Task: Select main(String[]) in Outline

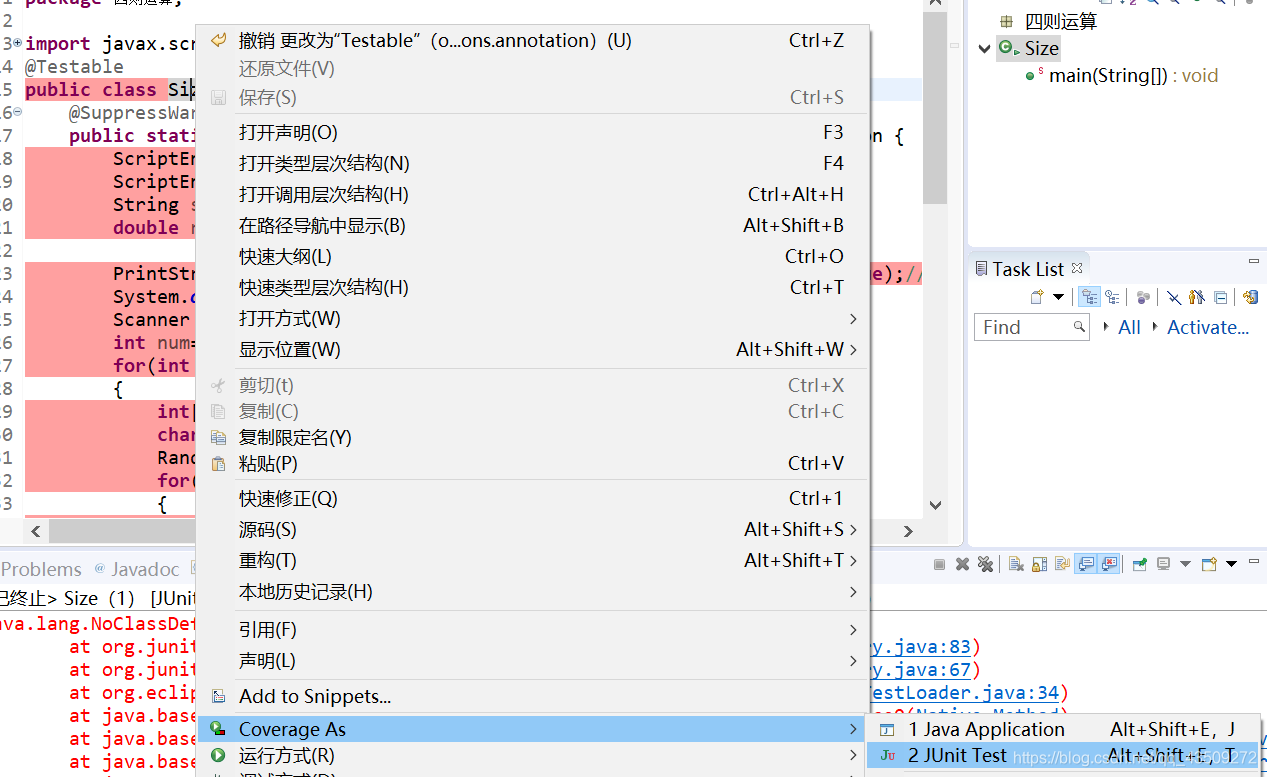Action: 1133,75
